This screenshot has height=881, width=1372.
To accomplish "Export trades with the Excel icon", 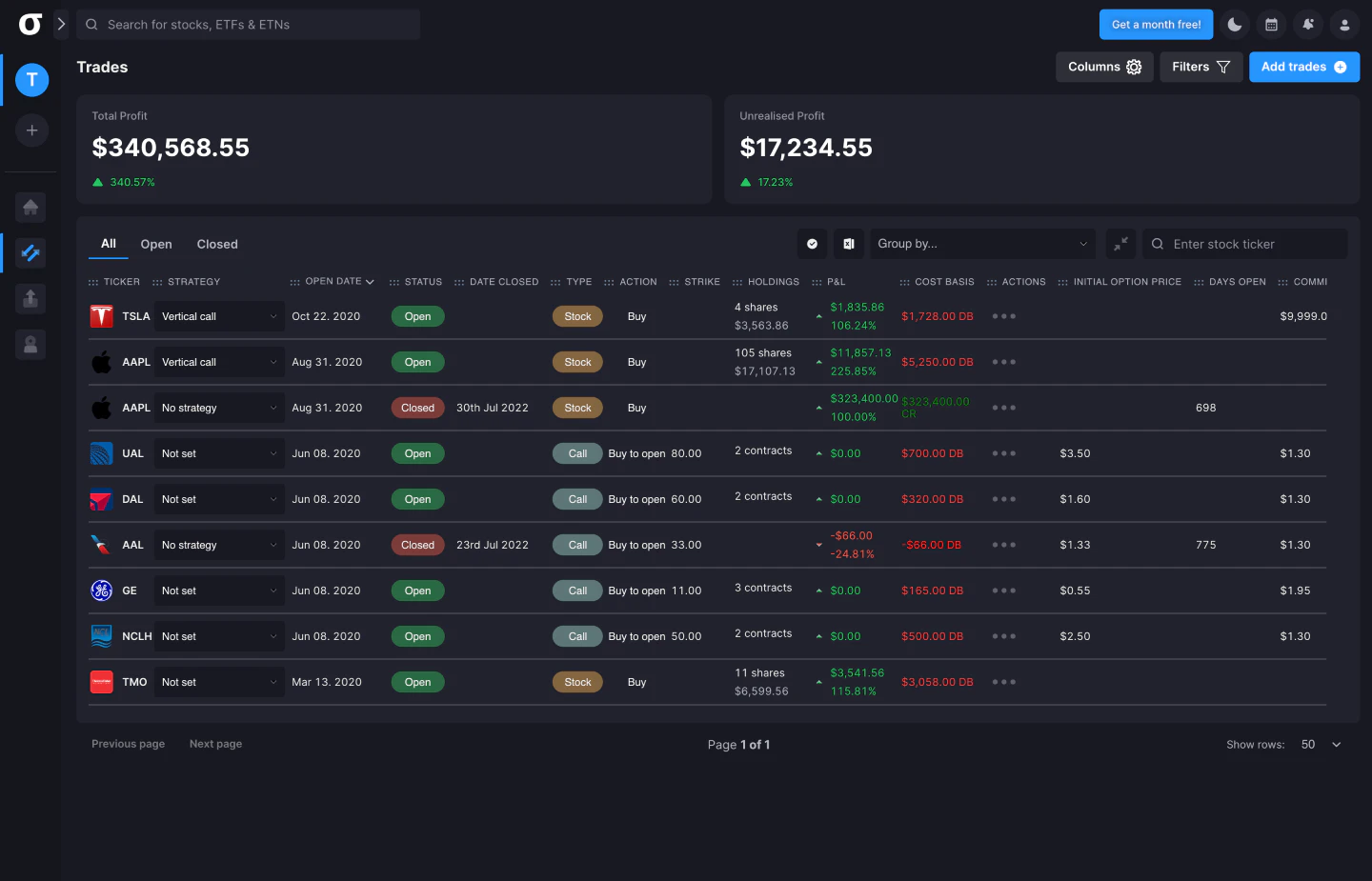I will click(848, 244).
